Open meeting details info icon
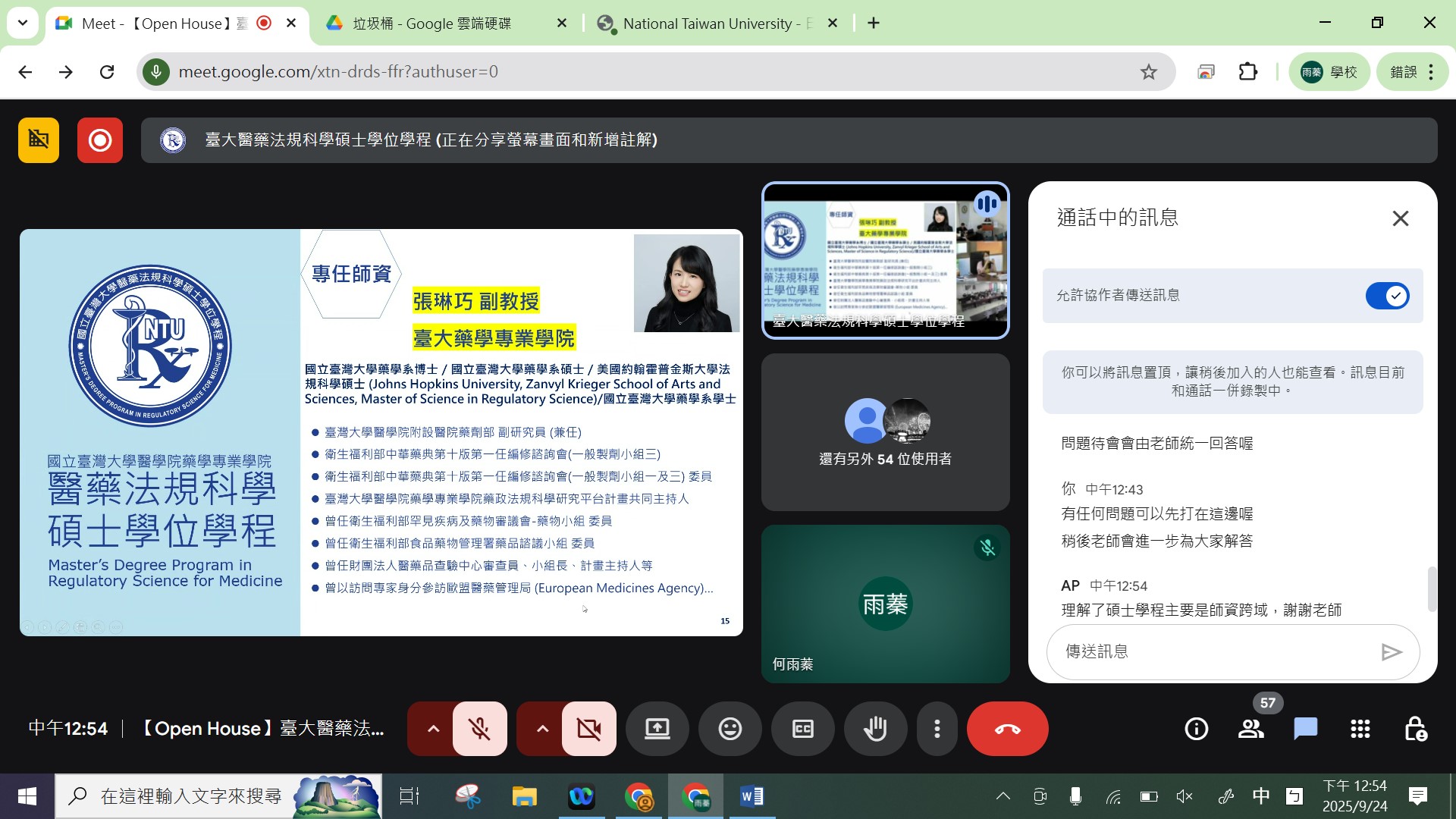Screen dimensions: 1456x819 click(x=1196, y=729)
